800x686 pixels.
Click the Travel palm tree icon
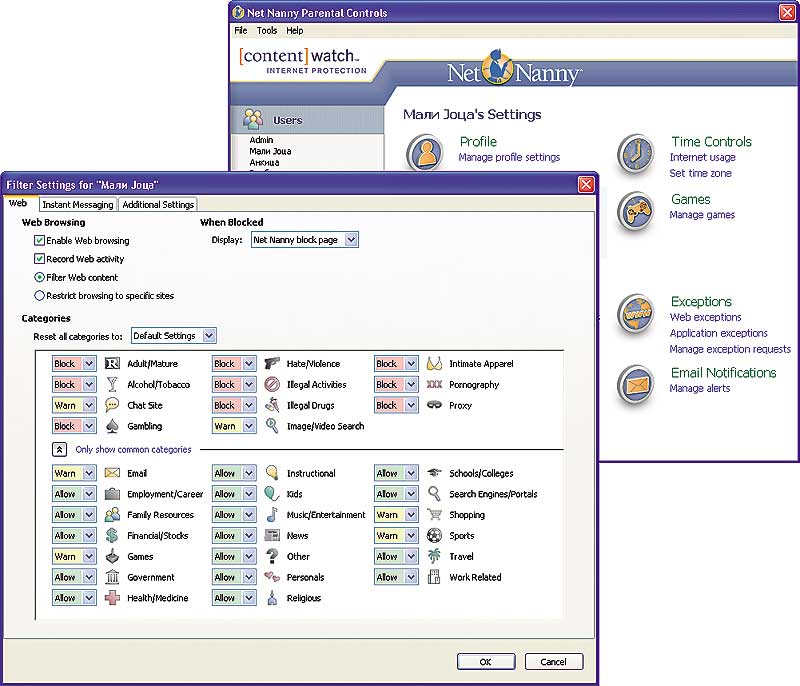coord(434,556)
